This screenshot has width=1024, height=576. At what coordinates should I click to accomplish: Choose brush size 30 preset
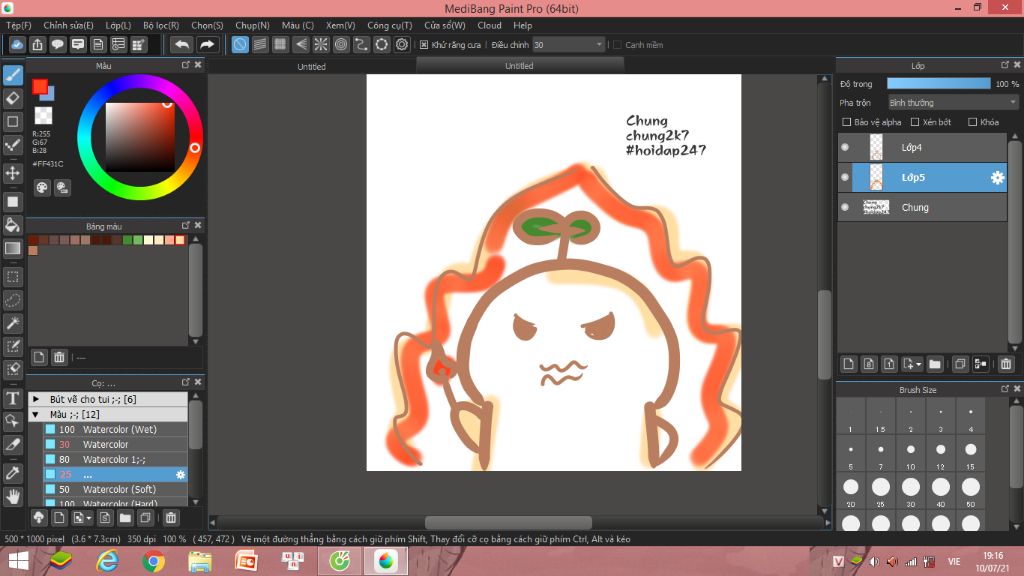(910, 492)
